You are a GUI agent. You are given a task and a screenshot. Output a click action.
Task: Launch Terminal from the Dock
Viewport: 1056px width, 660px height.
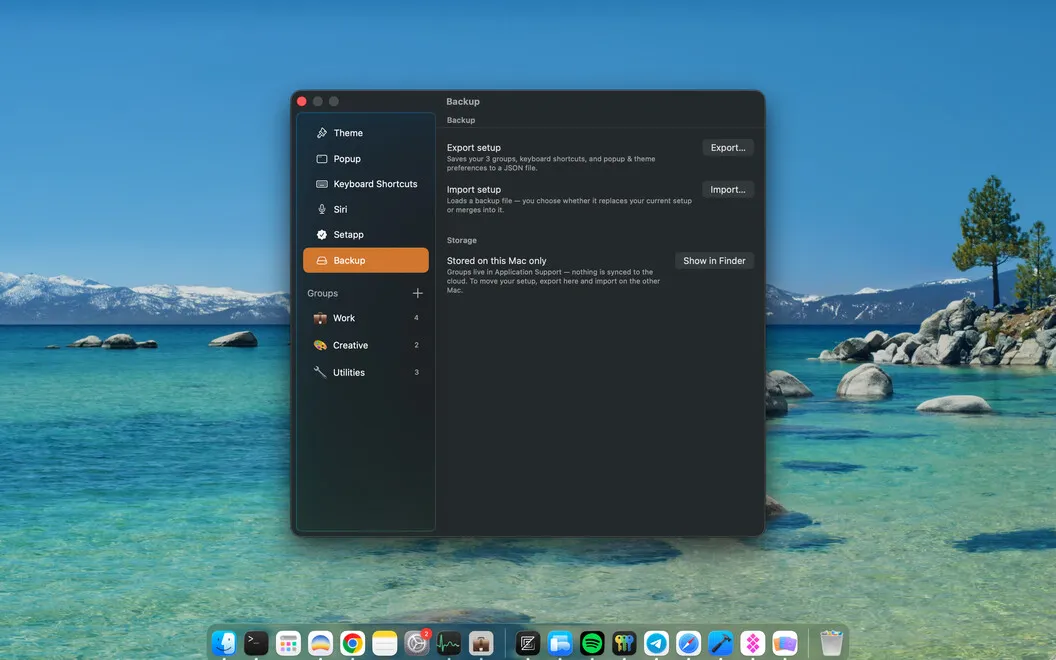256,643
